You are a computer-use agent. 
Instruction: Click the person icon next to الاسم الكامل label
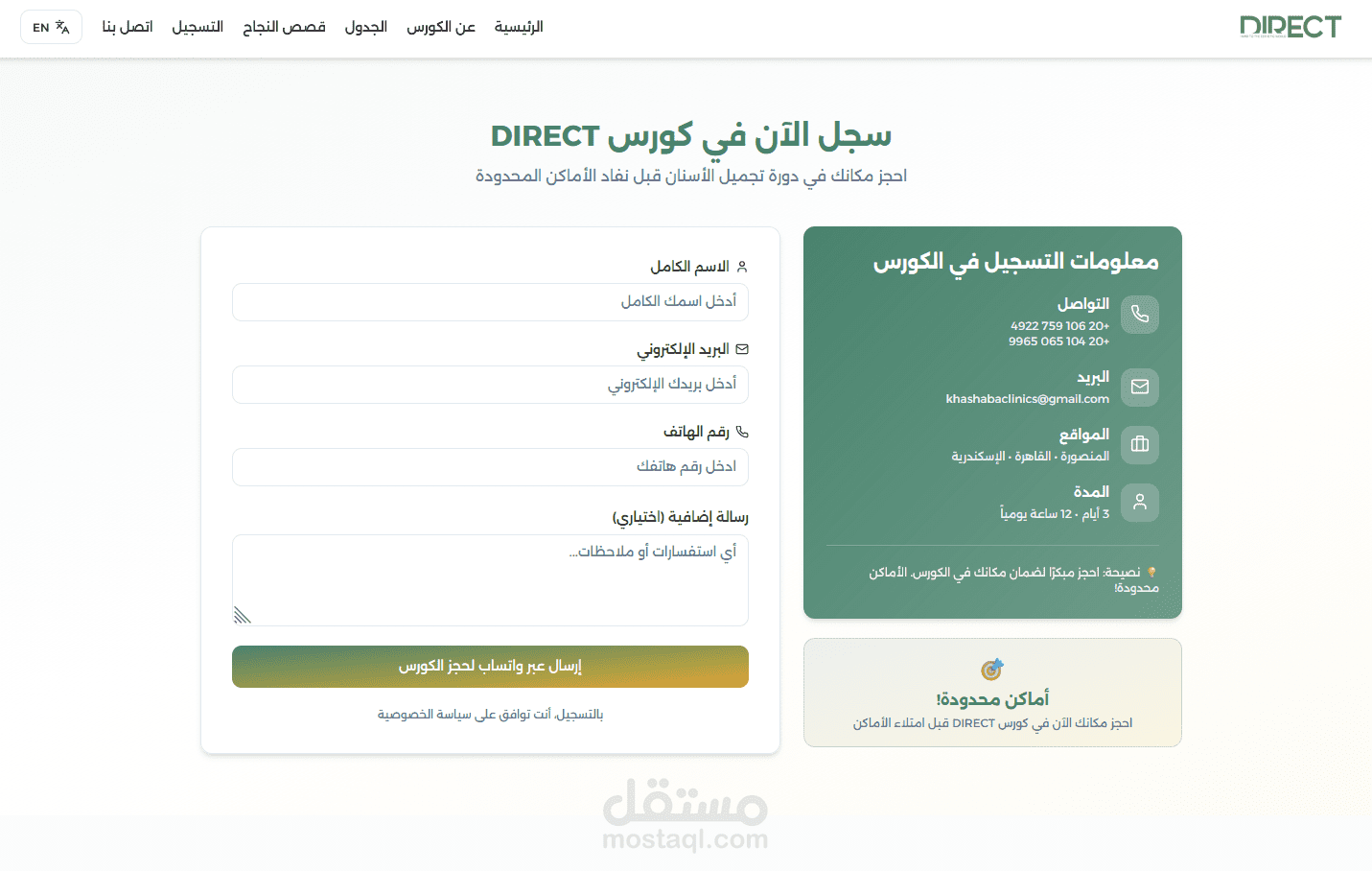point(742,267)
